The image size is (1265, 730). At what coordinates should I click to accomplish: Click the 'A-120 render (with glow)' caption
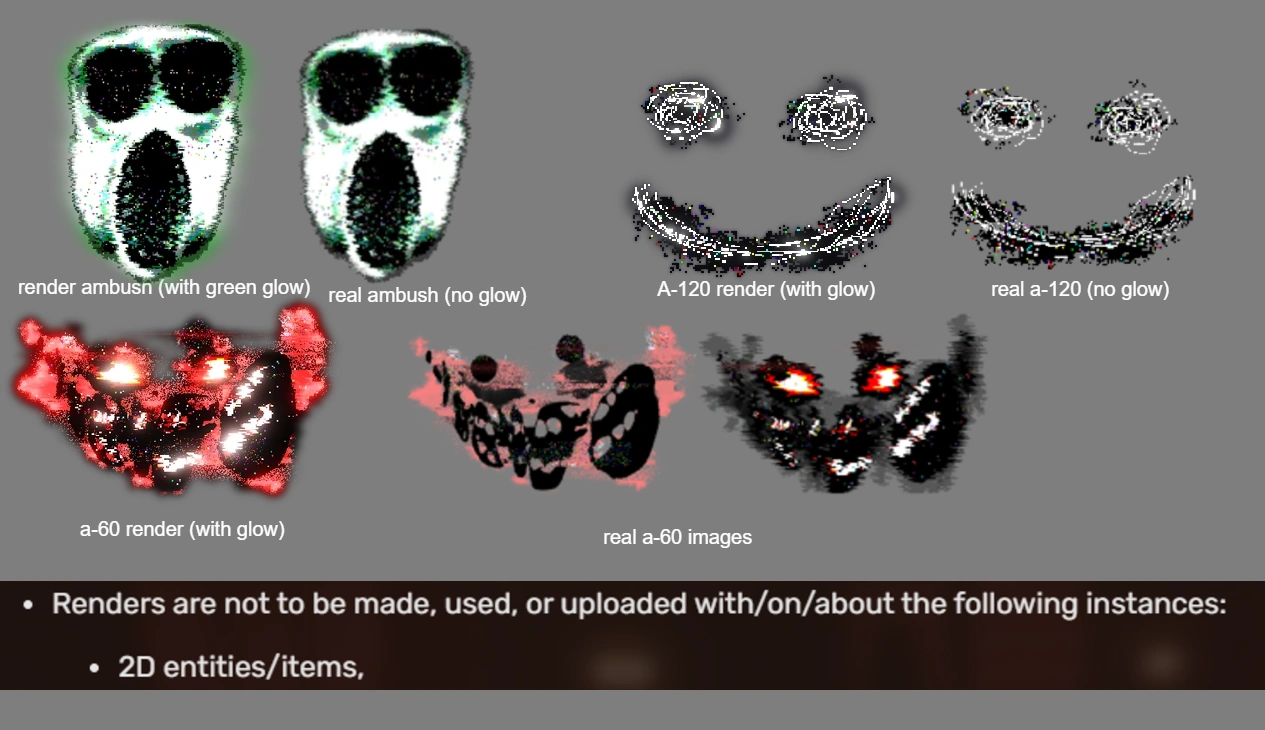[766, 290]
